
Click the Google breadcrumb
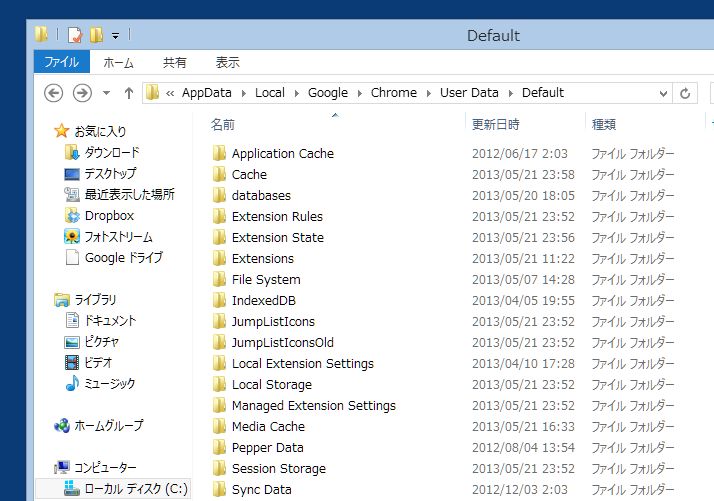point(328,93)
